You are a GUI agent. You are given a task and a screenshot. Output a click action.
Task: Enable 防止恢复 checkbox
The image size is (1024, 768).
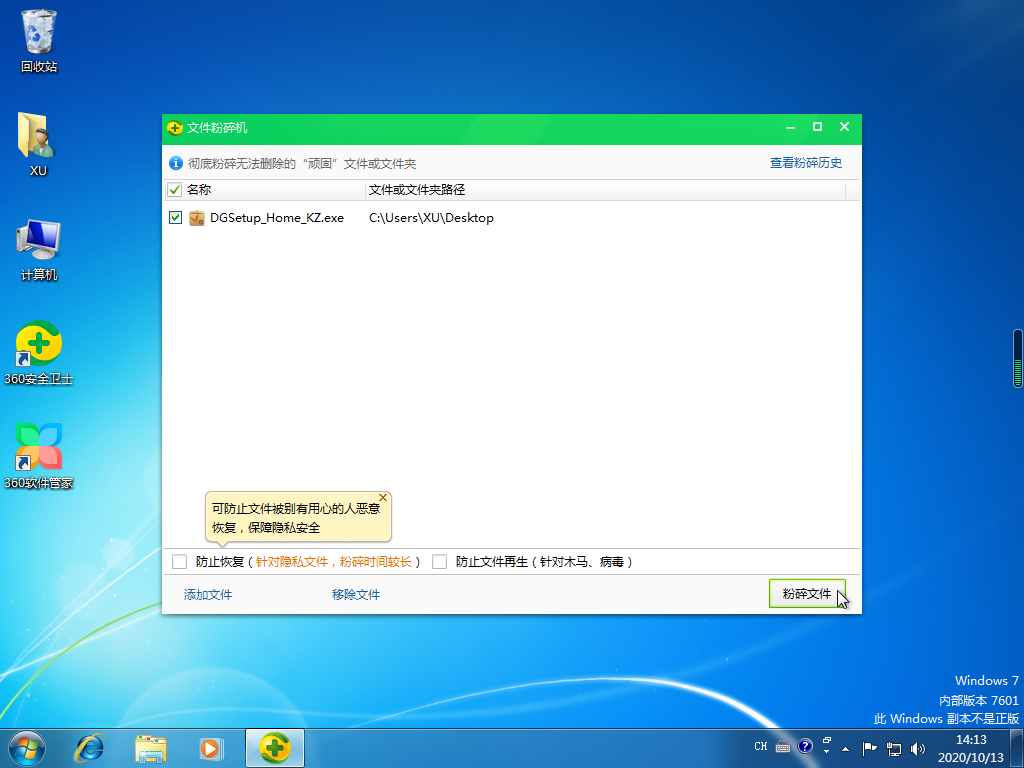coord(180,562)
